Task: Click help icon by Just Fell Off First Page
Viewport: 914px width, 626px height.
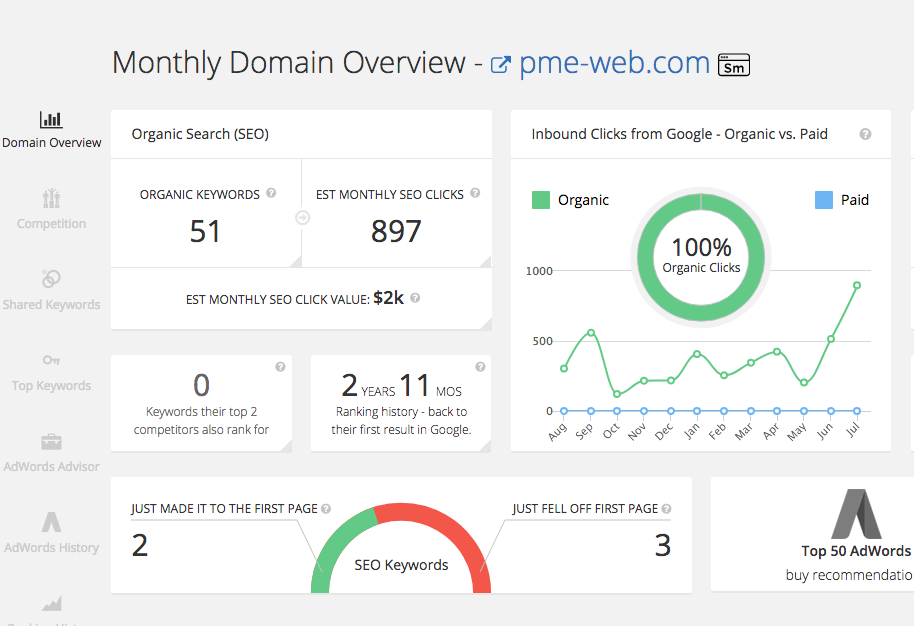Action: (666, 509)
